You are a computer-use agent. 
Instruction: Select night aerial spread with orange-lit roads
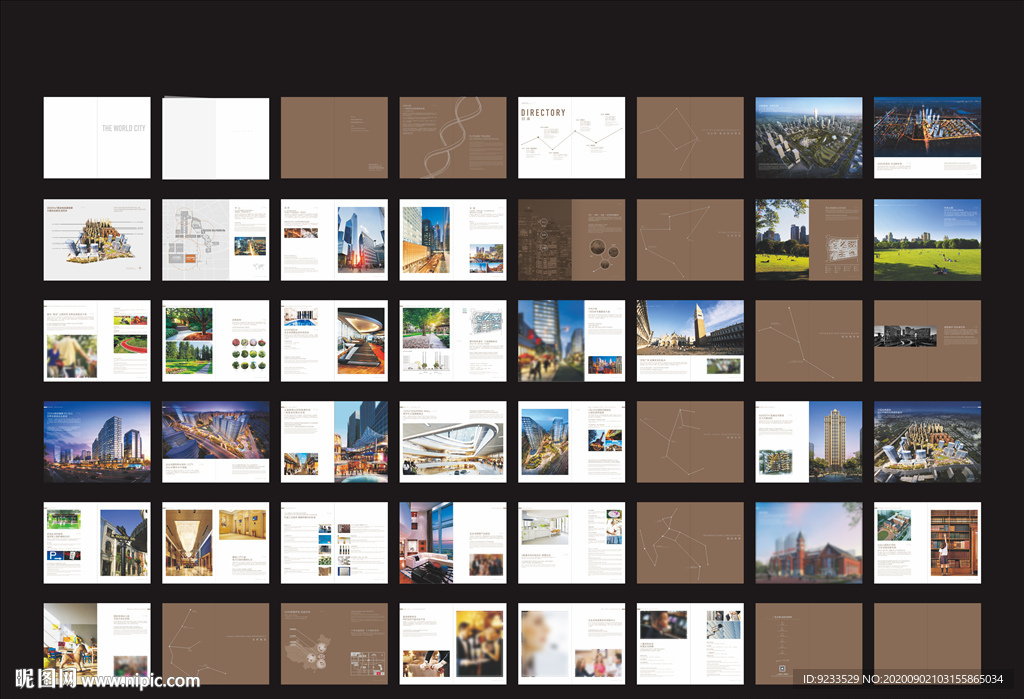pyautogui.click(x=927, y=138)
